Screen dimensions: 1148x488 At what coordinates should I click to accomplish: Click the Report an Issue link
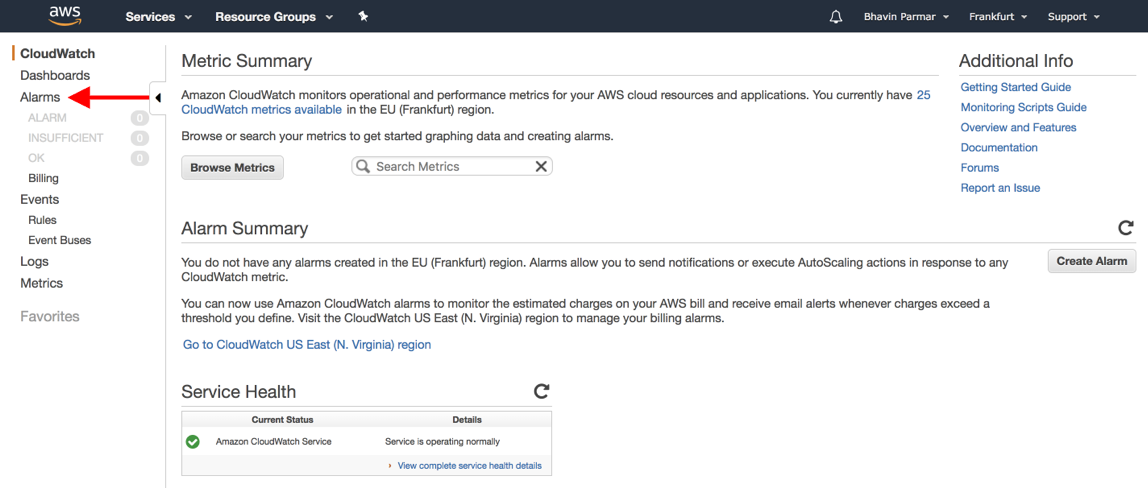click(1000, 188)
